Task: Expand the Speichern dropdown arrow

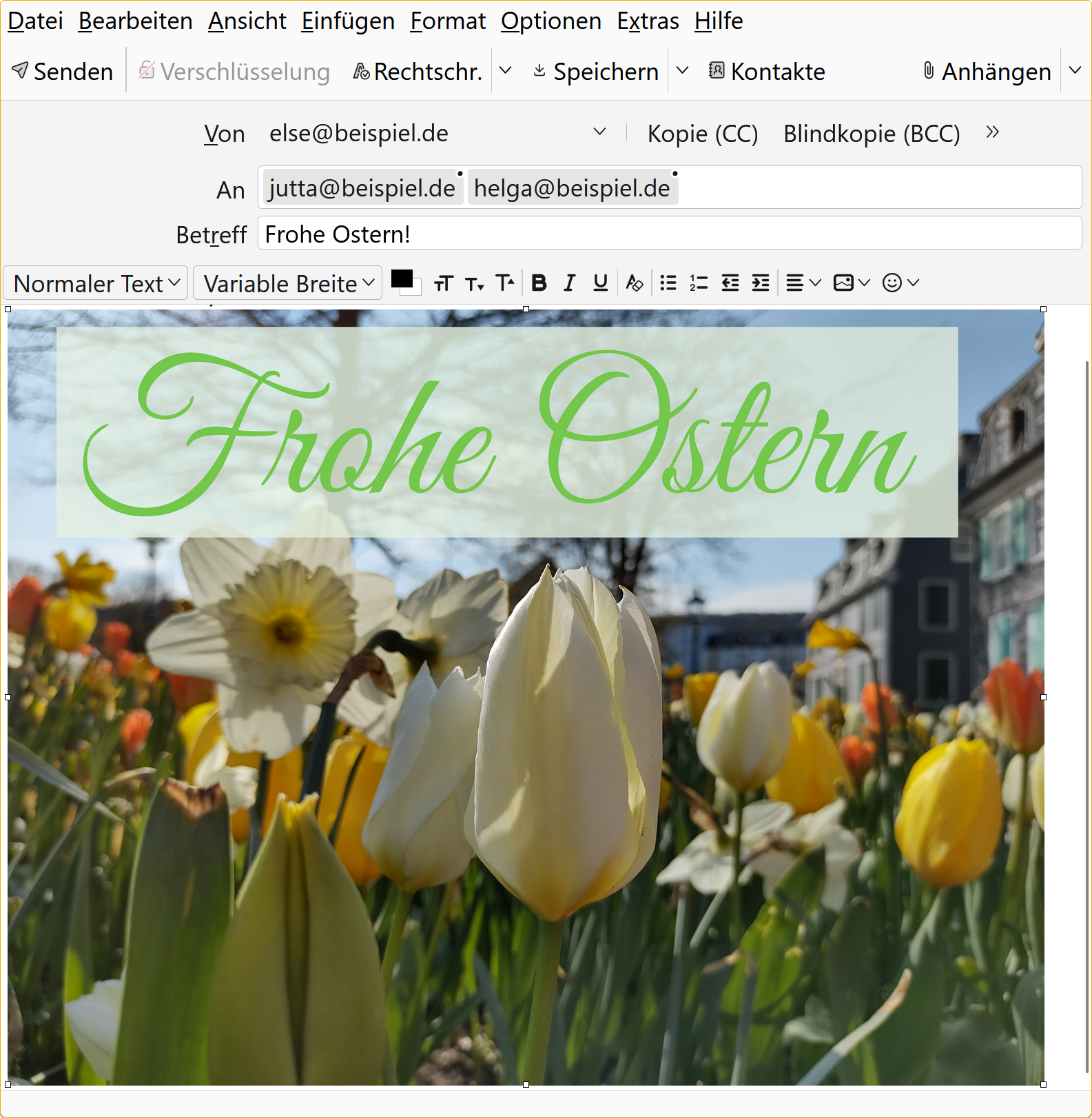Action: pyautogui.click(x=683, y=70)
